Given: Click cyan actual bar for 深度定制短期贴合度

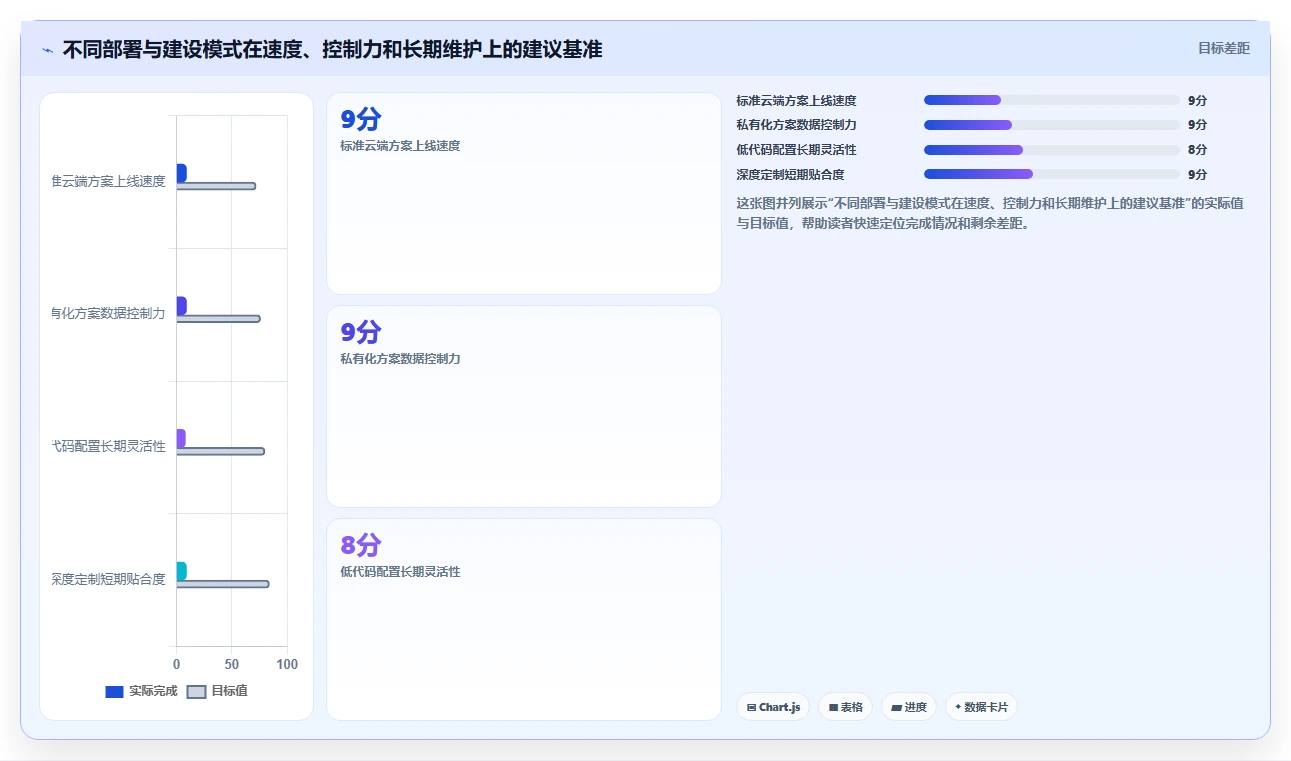Looking at the screenshot, I should [x=181, y=571].
